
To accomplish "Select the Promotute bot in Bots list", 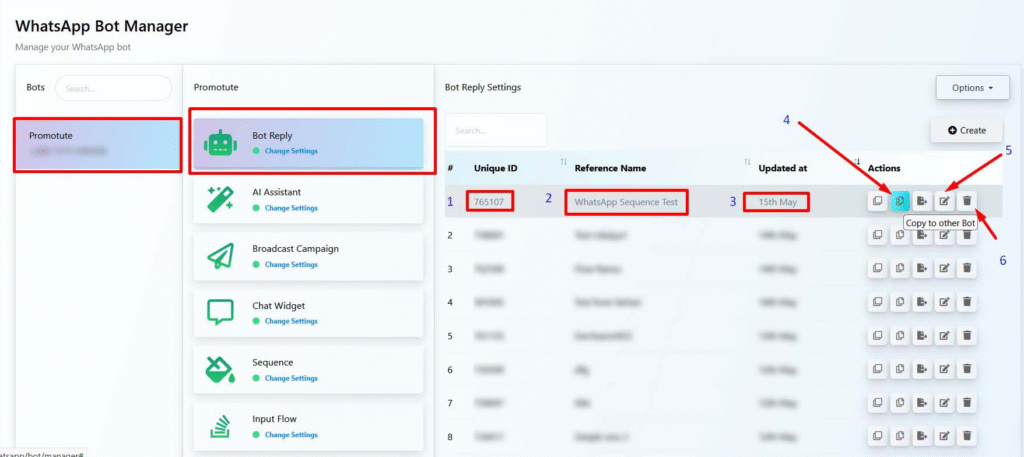I will coord(97,145).
